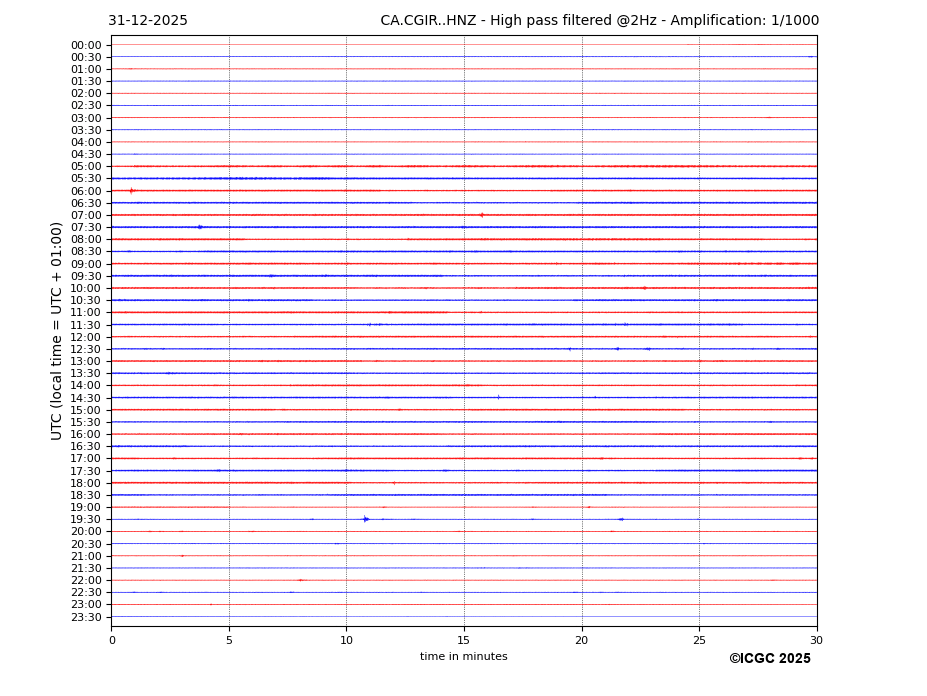Click the 15:00 time row label

coord(85,410)
